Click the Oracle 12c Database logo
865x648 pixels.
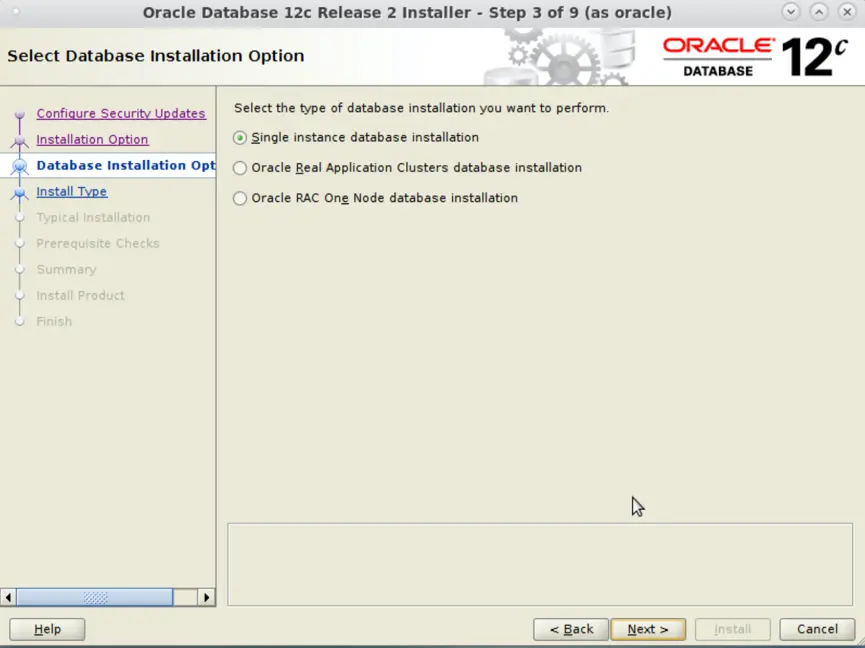point(755,57)
